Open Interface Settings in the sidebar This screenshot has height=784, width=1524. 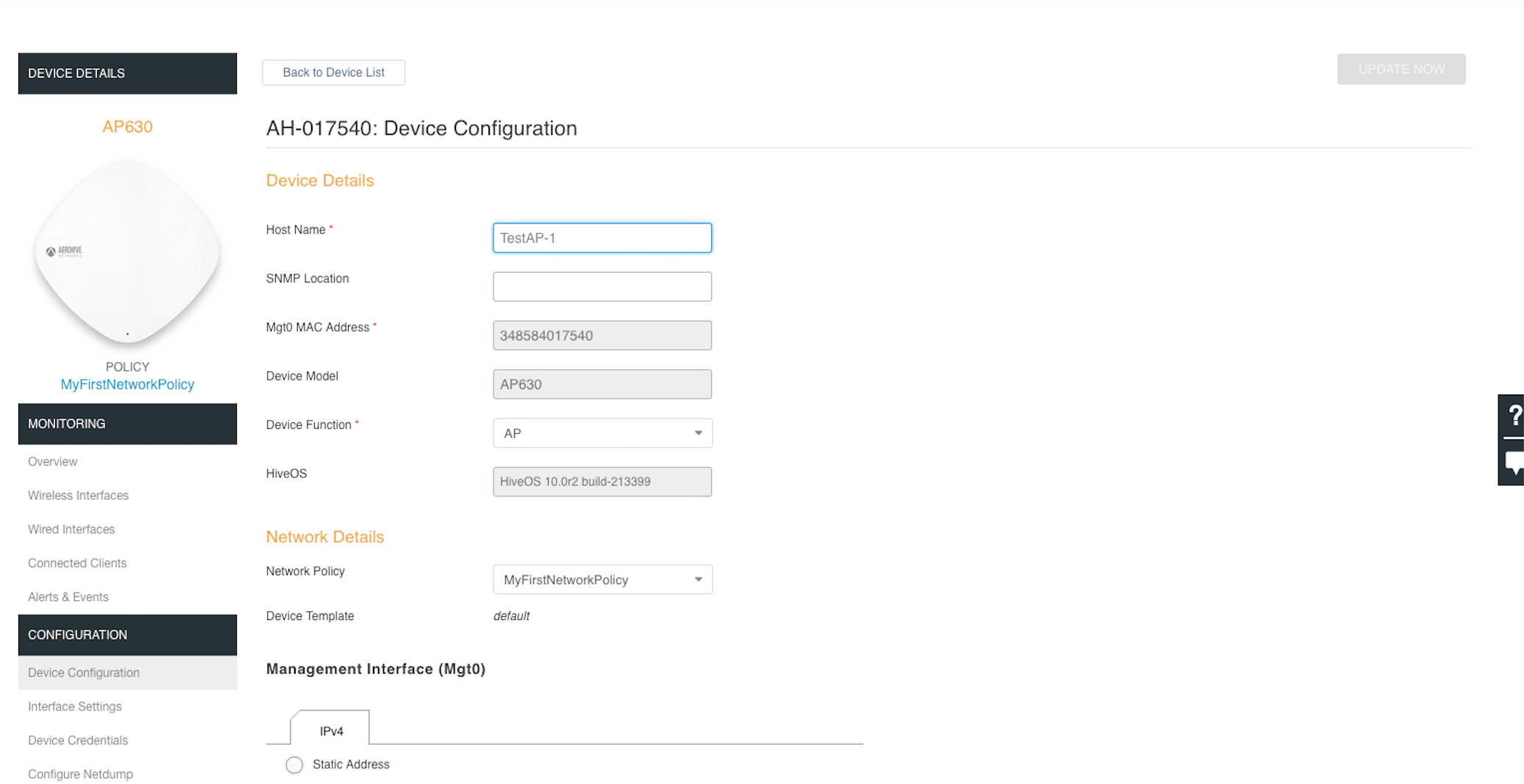(75, 707)
